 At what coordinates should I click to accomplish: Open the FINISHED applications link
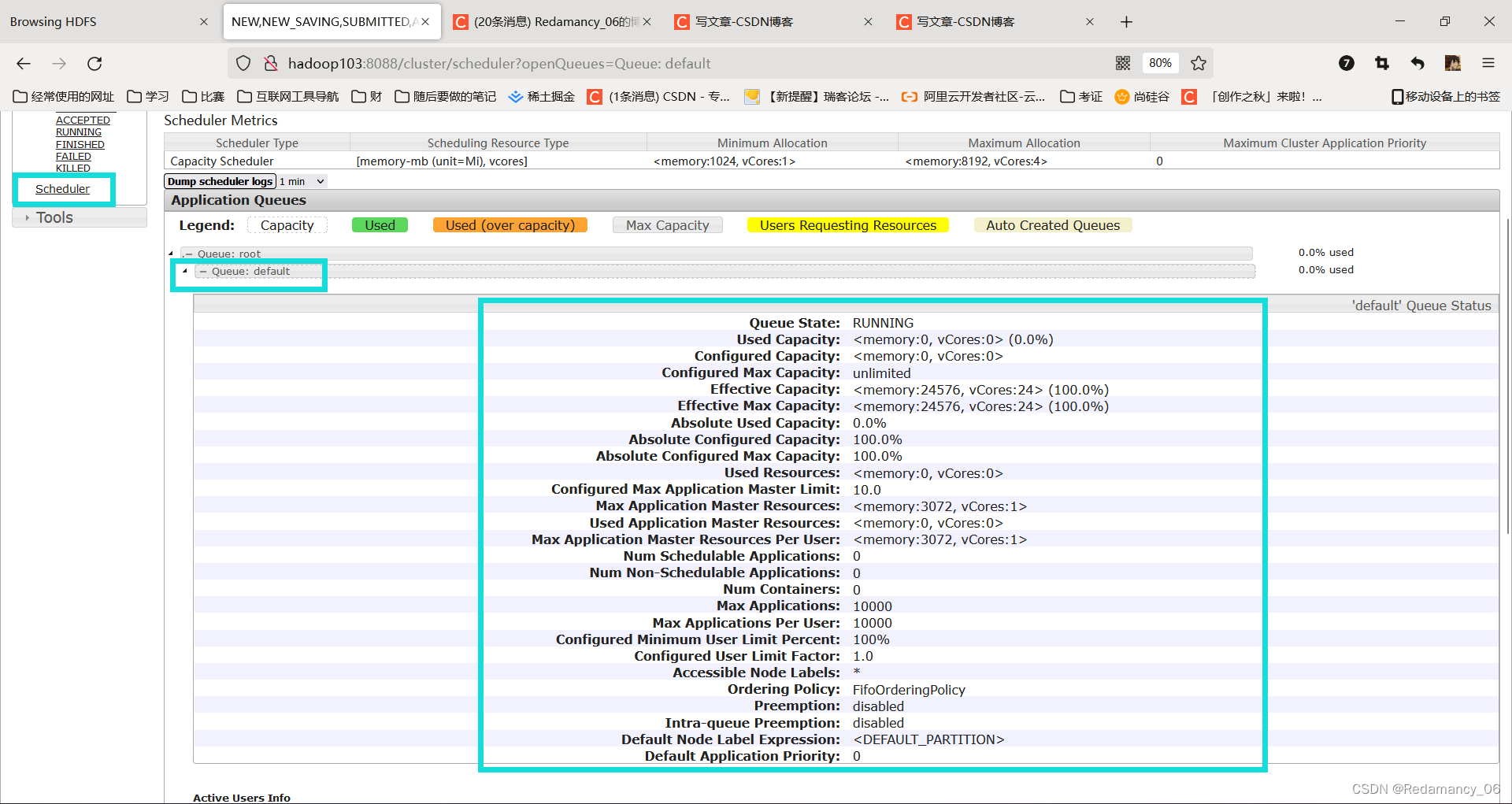pos(80,144)
